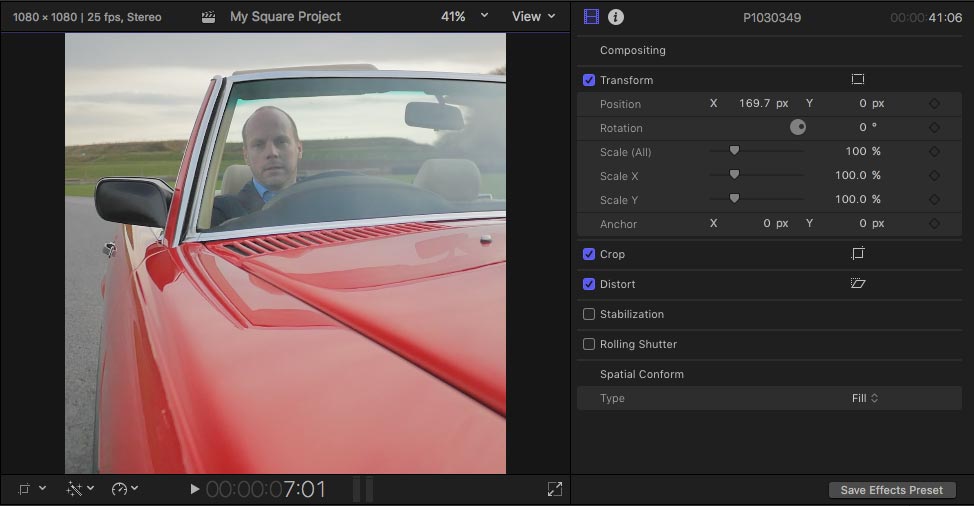
Task: Click the viewer transform tool icon
Action: click(x=24, y=489)
